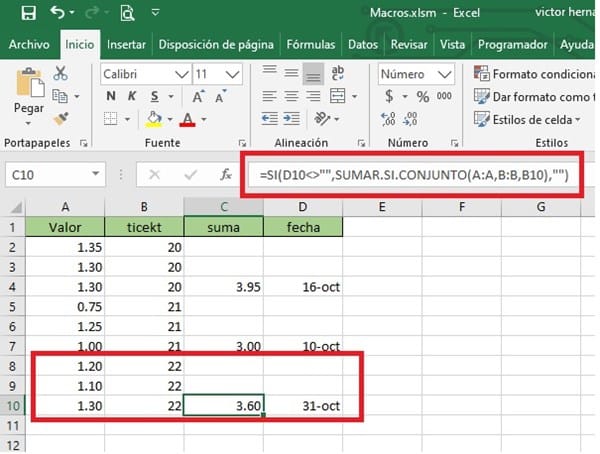Apply thousands separator 000 style
The image size is (600, 454).
pos(444,96)
